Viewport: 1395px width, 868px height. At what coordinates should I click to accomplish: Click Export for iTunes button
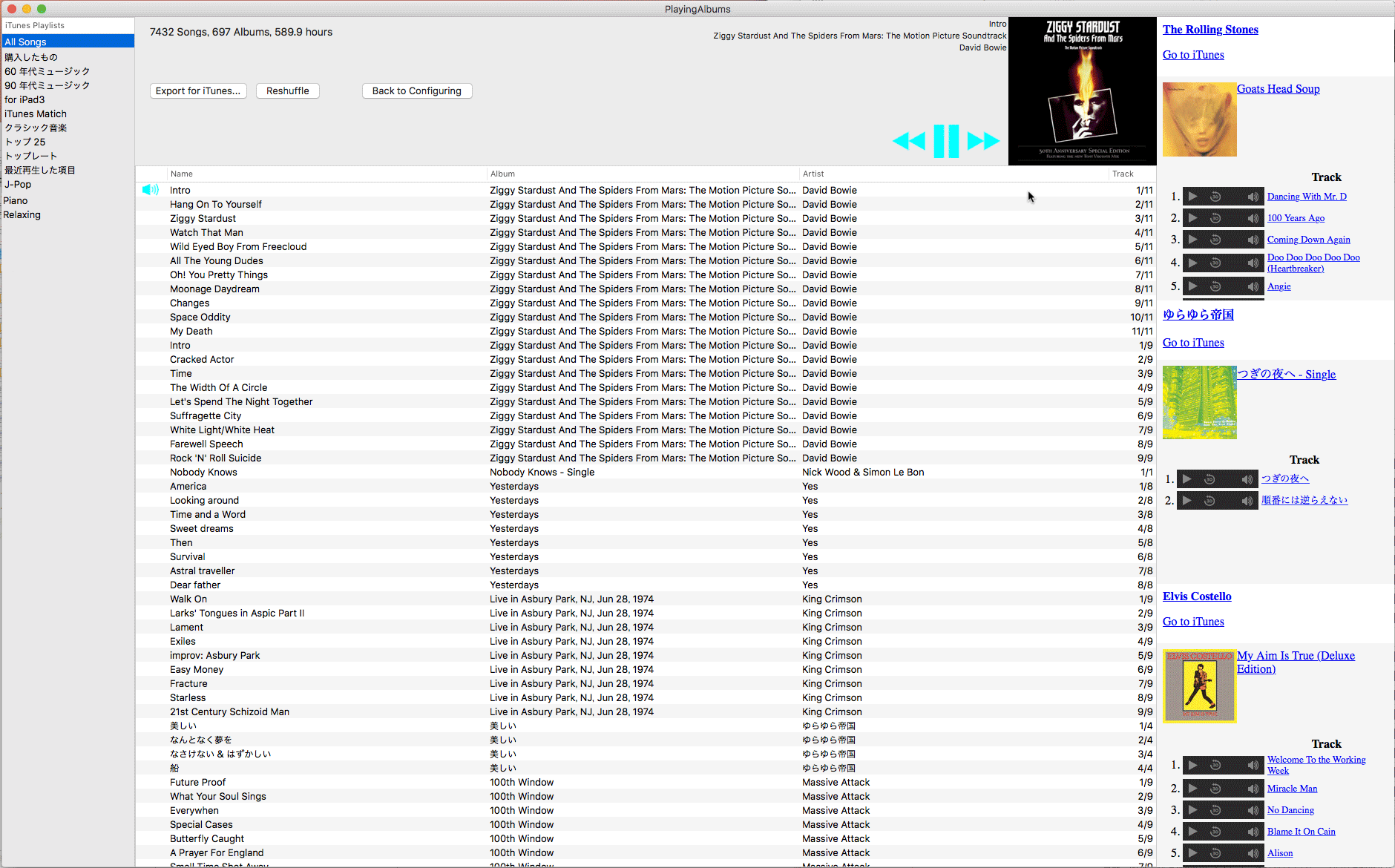tap(198, 91)
